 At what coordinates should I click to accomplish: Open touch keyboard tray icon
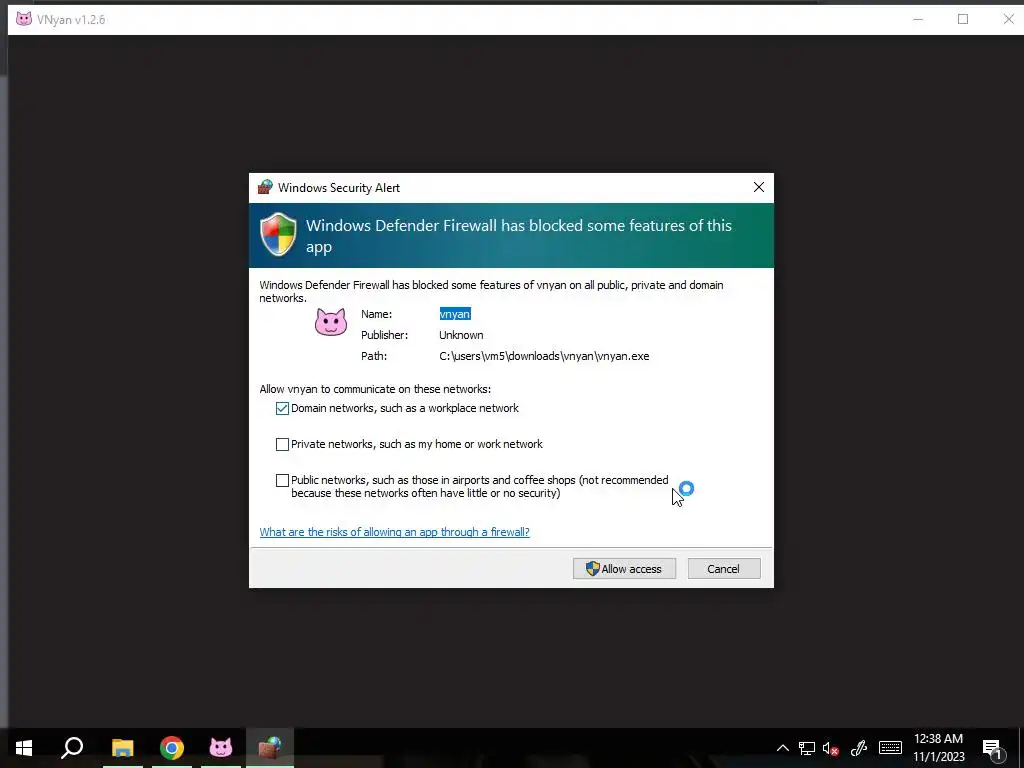tap(890, 748)
